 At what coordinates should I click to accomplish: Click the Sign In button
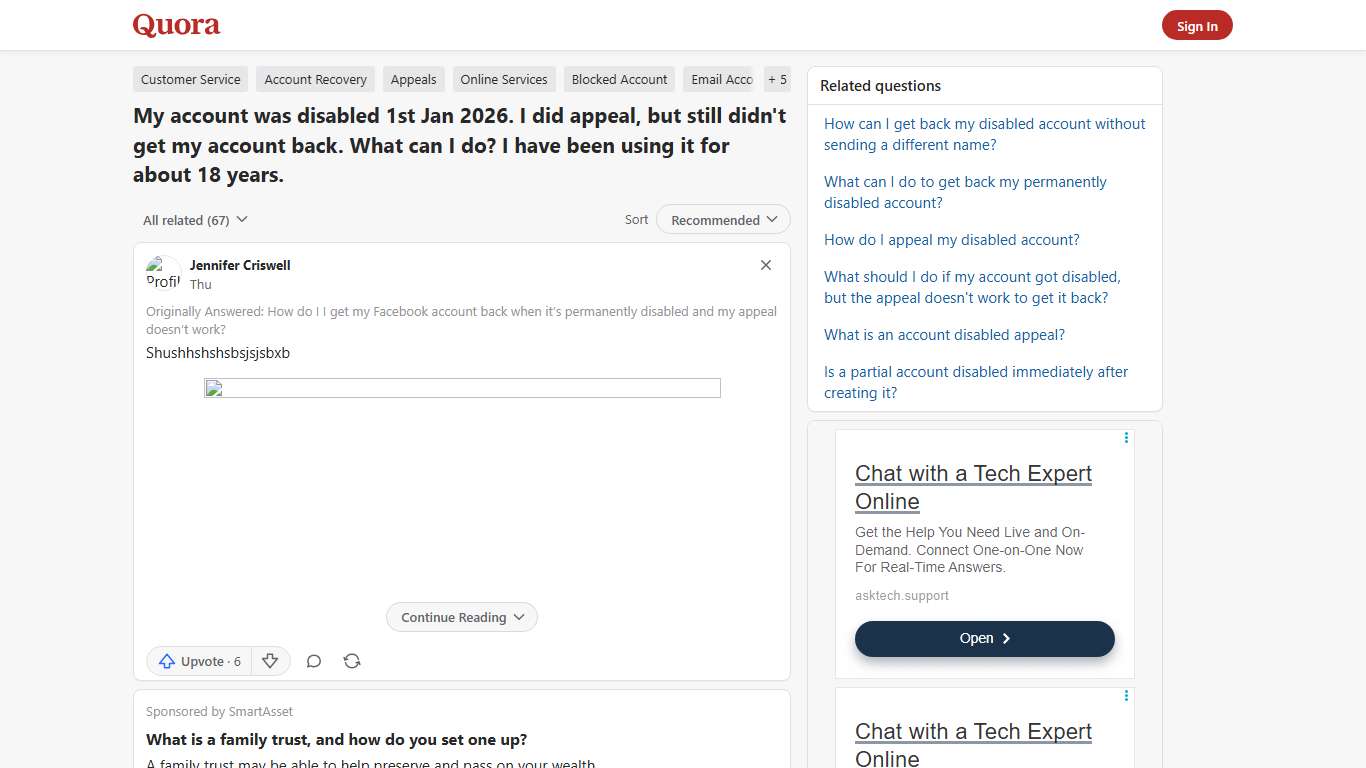tap(1197, 26)
